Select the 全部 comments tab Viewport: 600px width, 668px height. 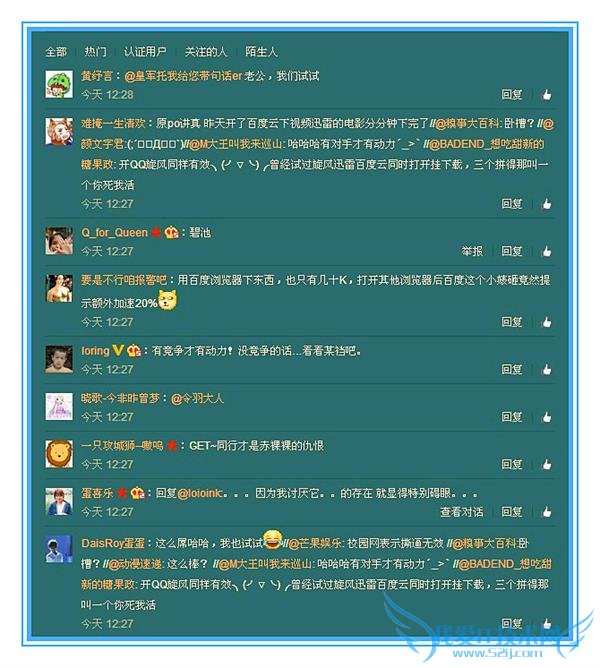(x=56, y=52)
